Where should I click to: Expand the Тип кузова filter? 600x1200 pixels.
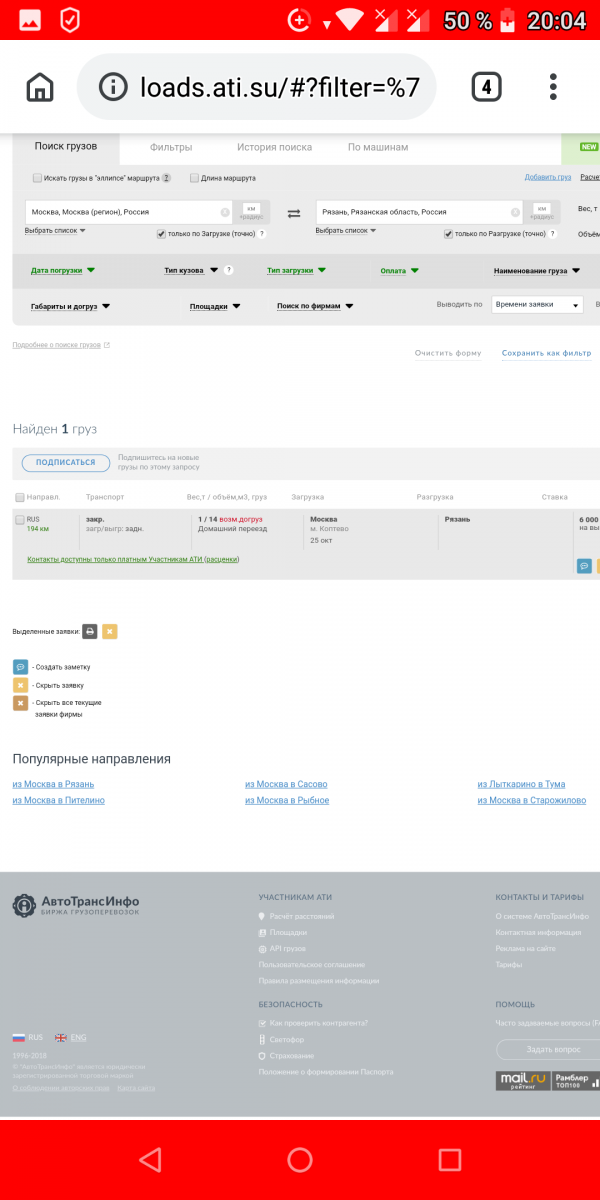189,270
